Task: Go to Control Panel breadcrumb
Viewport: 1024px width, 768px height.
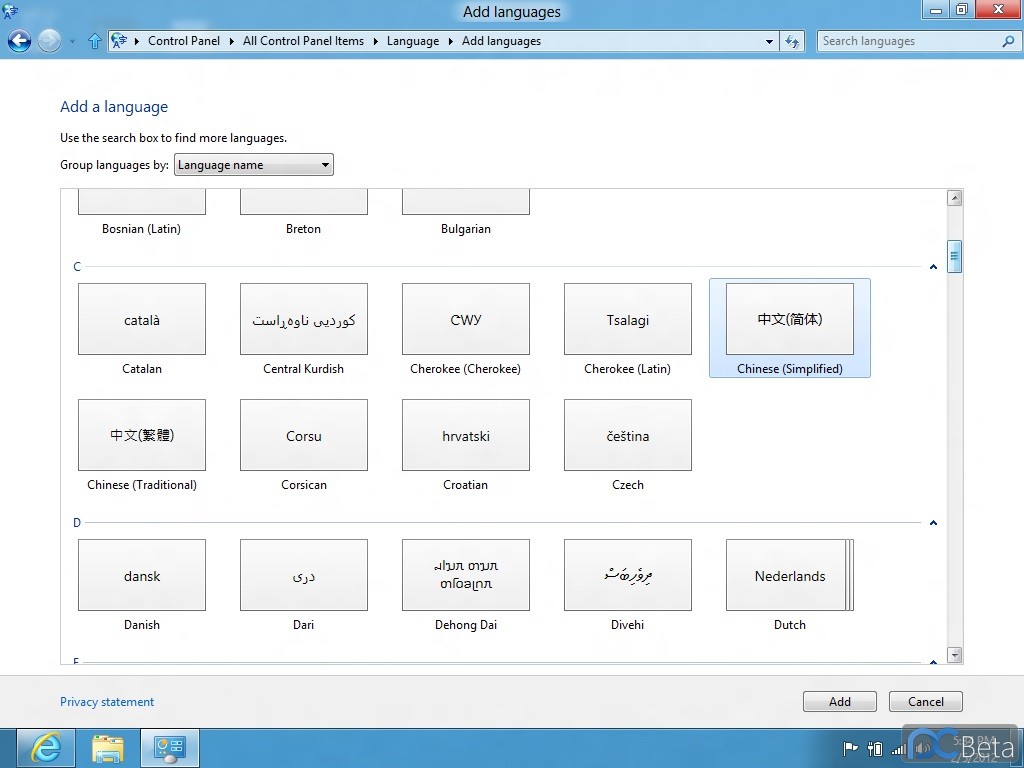Action: [x=184, y=41]
